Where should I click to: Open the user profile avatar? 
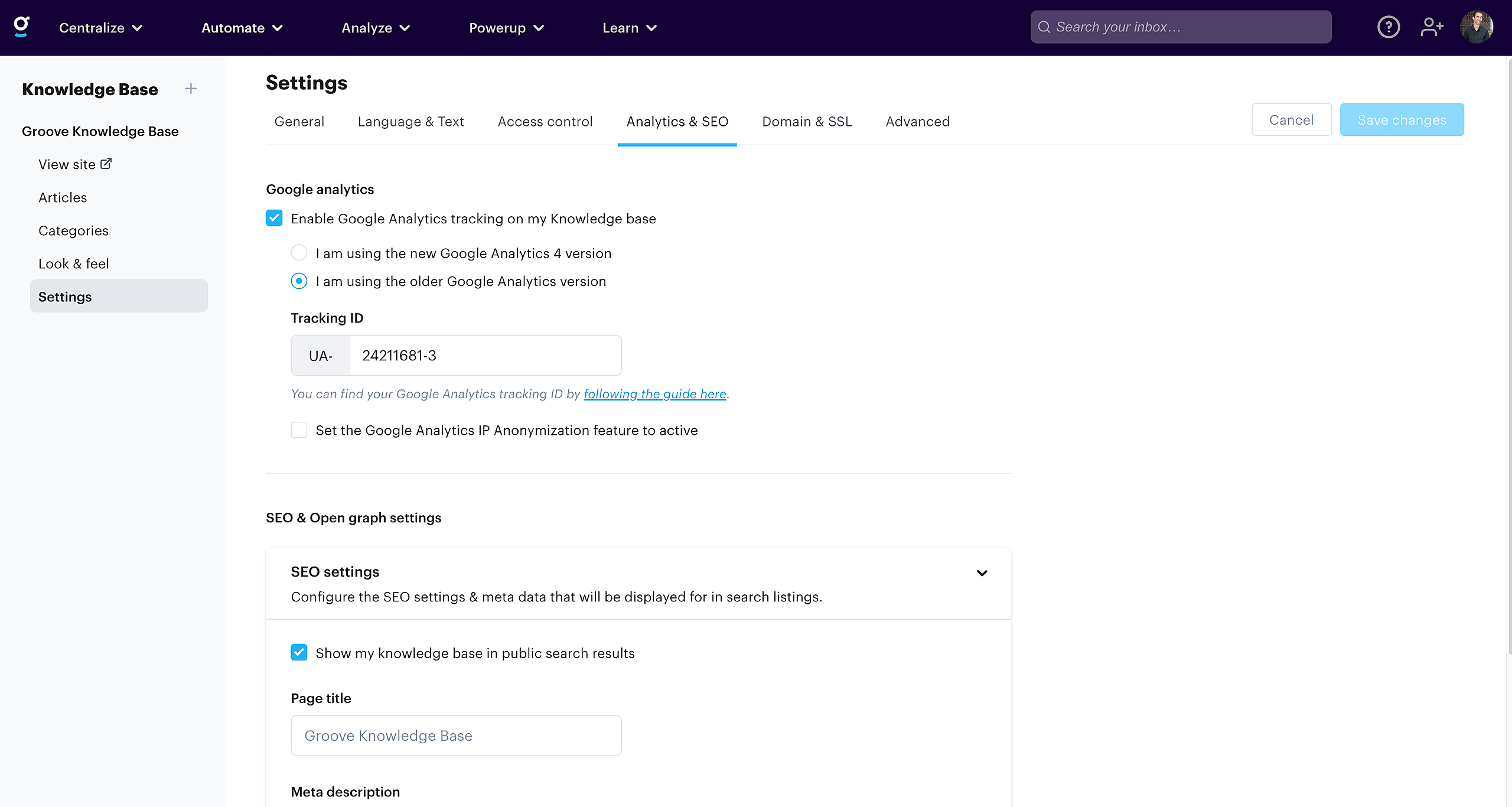pyautogui.click(x=1476, y=27)
